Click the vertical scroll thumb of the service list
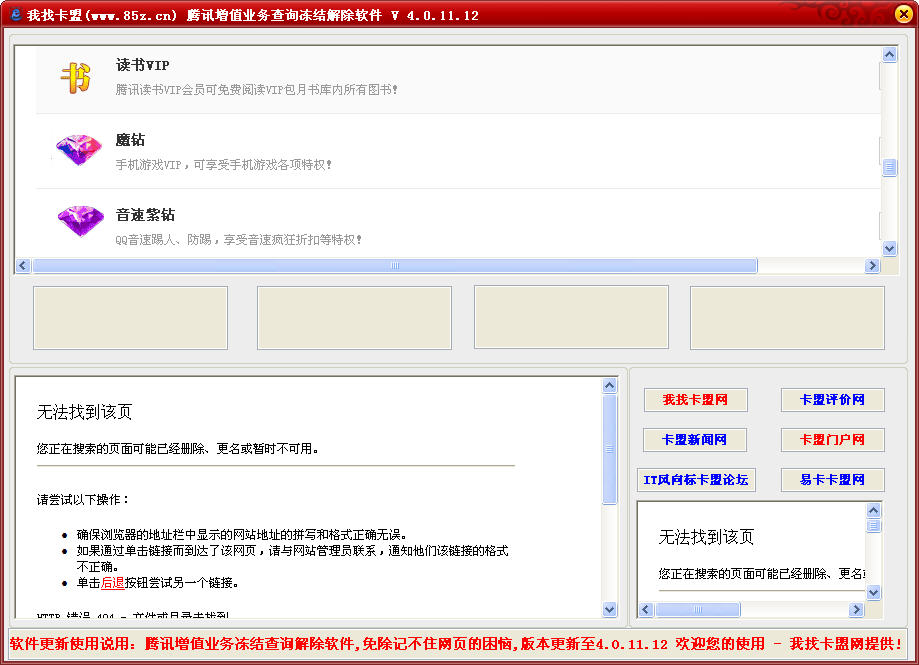Viewport: 919px width, 665px height. click(x=889, y=168)
